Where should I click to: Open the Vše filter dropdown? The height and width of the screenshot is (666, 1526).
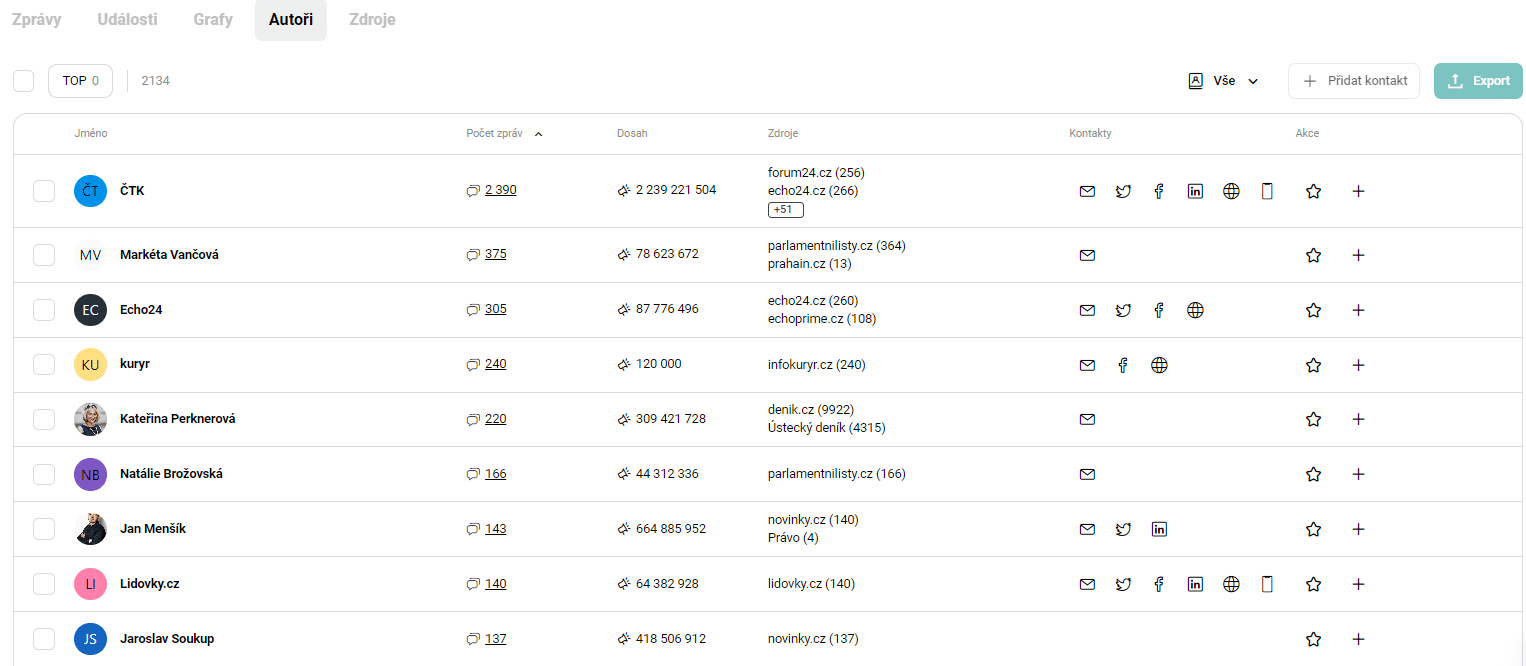coord(1222,81)
